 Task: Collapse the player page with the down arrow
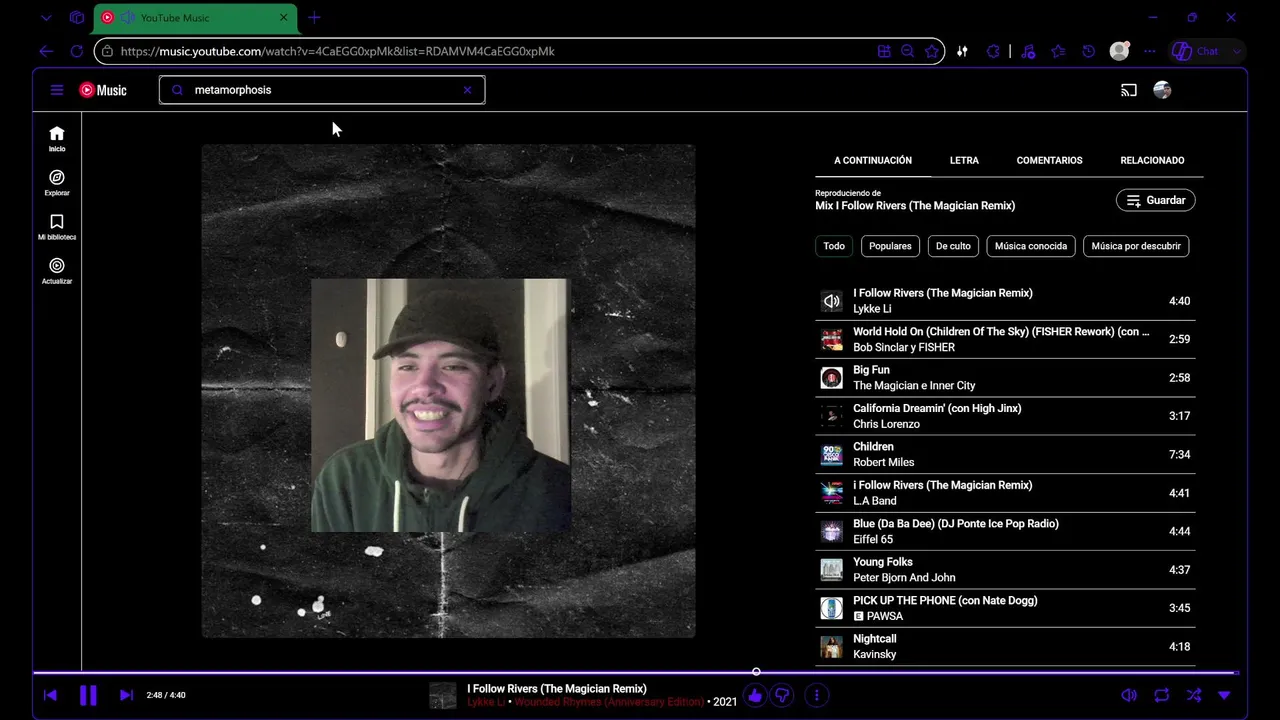(x=1224, y=695)
